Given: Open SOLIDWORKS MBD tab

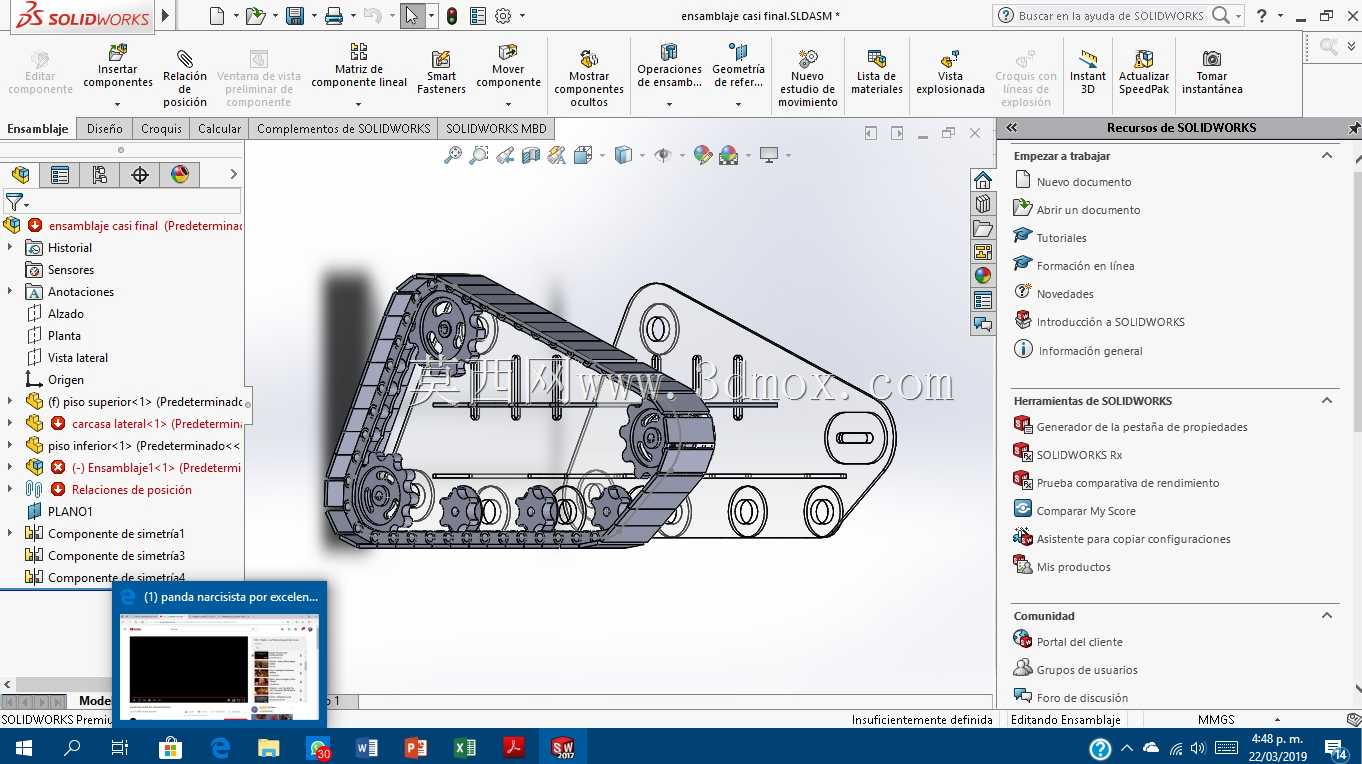Looking at the screenshot, I should (x=496, y=128).
